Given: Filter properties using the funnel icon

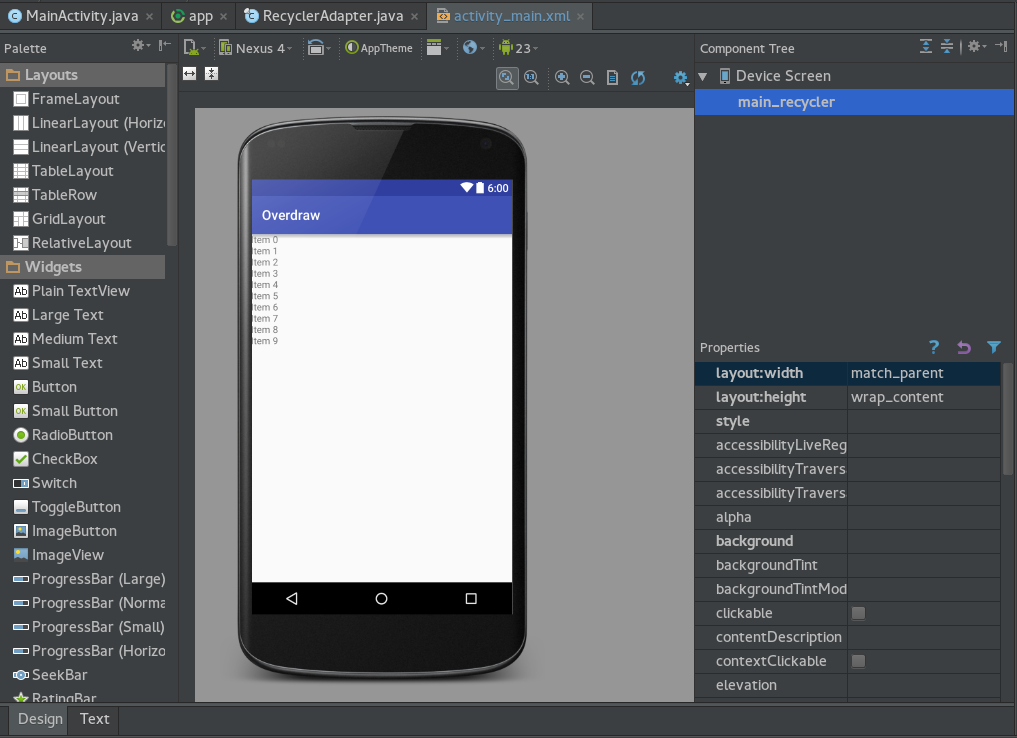Looking at the screenshot, I should pyautogui.click(x=993, y=347).
